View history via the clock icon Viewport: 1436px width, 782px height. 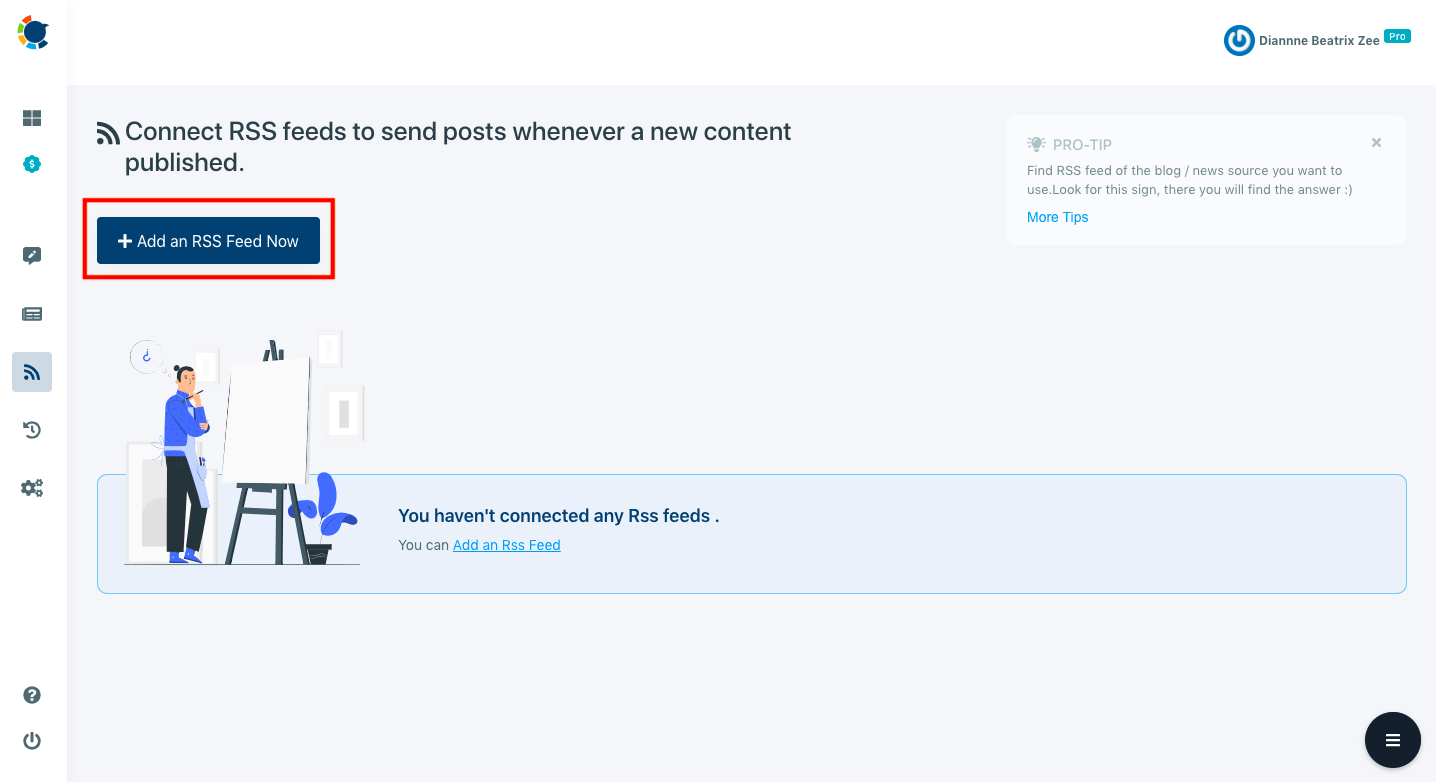pos(31,429)
